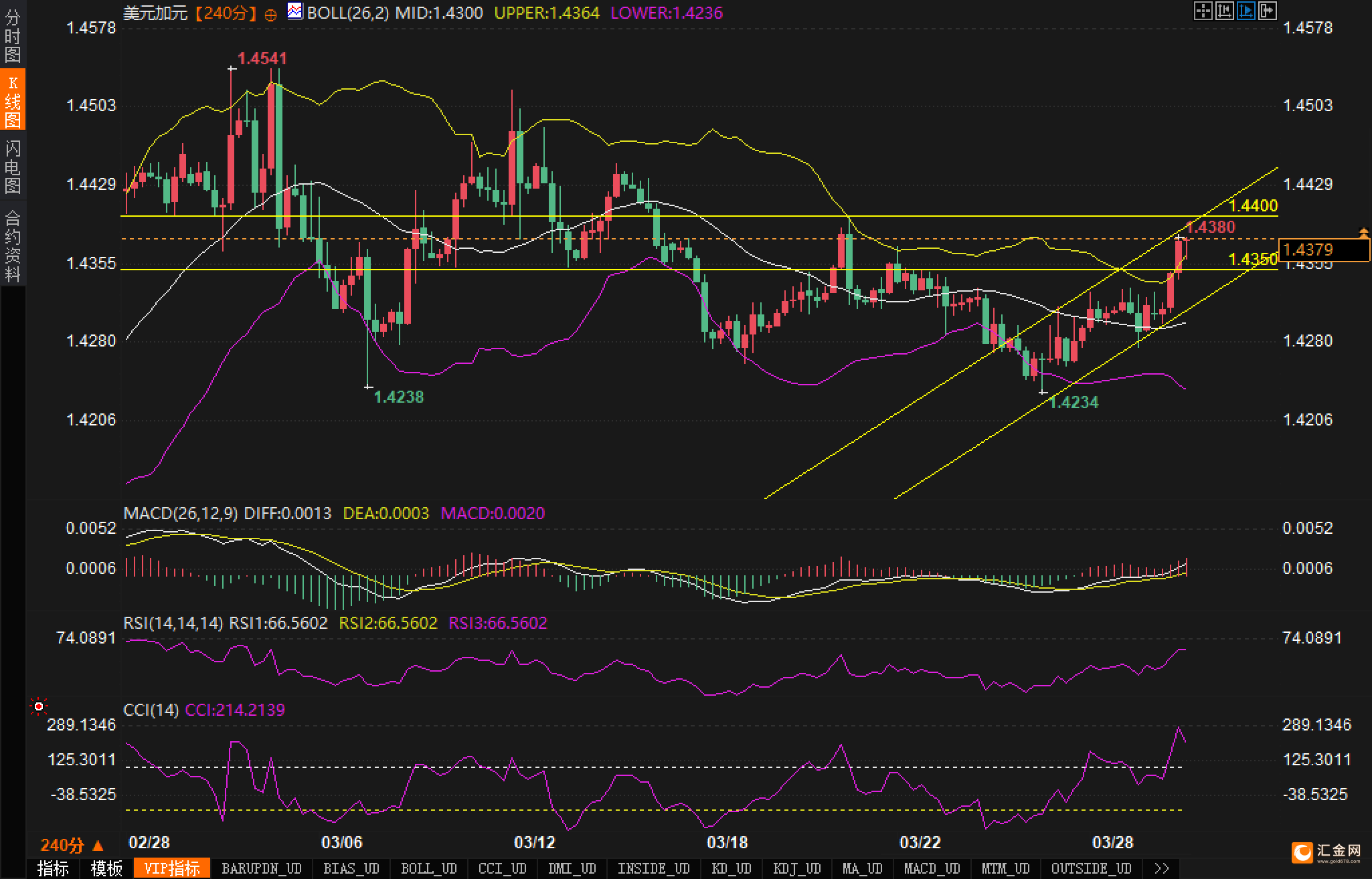Image resolution: width=1372 pixels, height=879 pixels.
Task: Expand more indicators with the >> arrow
Action: tap(1162, 868)
